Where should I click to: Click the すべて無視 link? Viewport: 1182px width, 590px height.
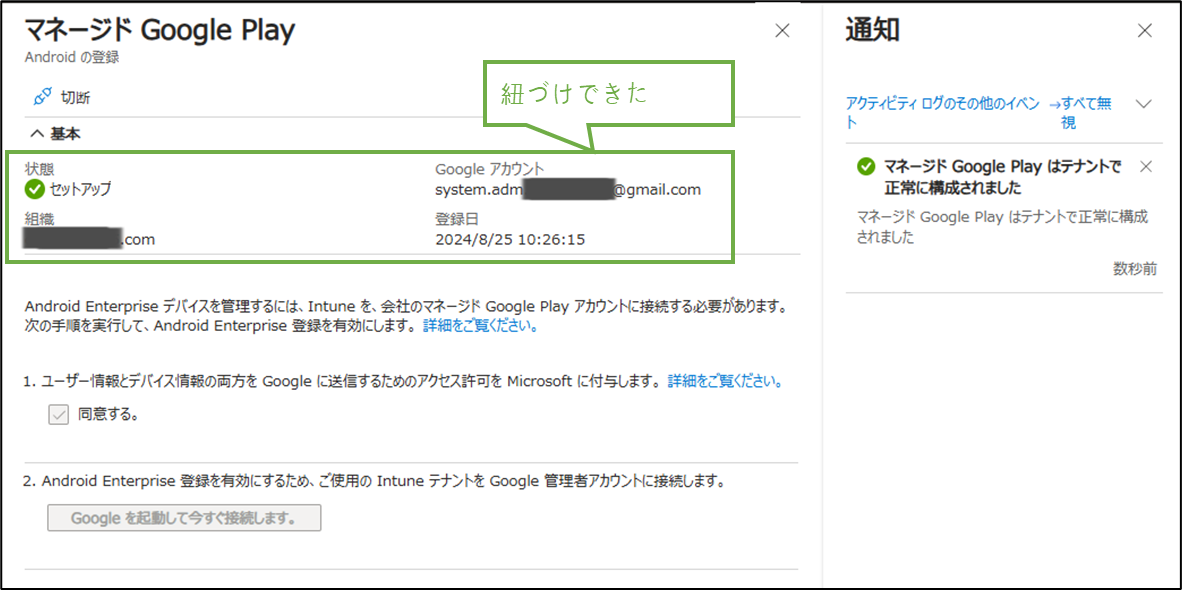coord(1079,113)
